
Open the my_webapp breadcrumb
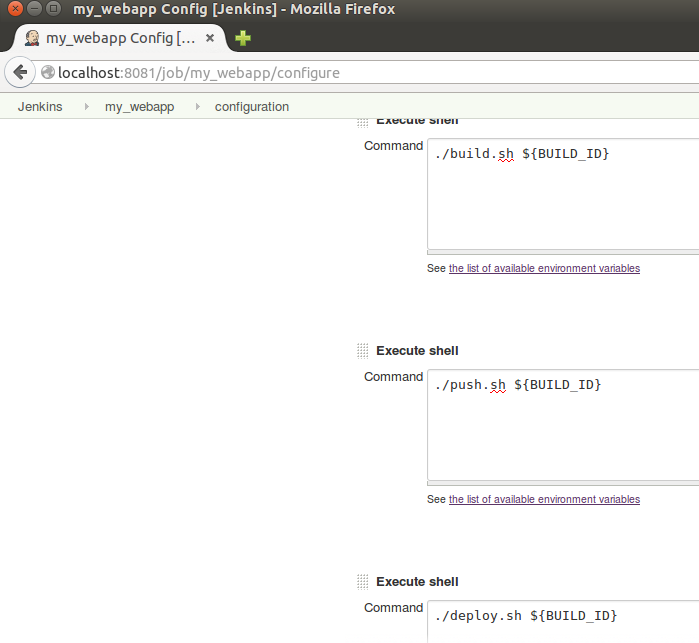[140, 107]
